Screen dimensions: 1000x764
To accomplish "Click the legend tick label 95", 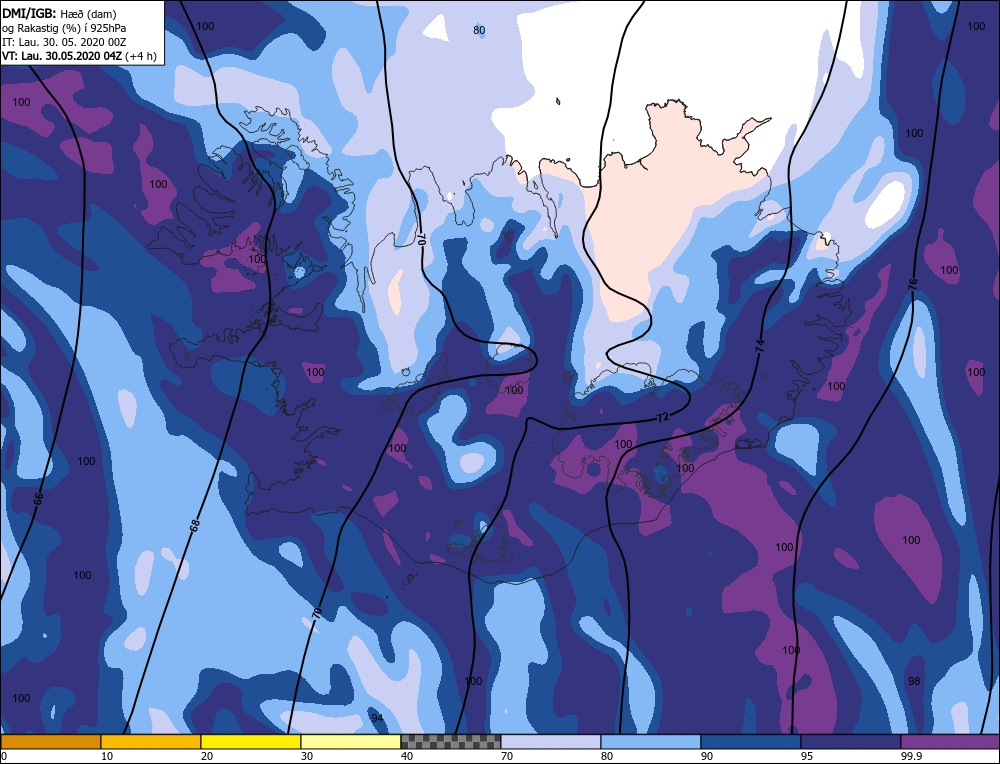I will tap(807, 756).
